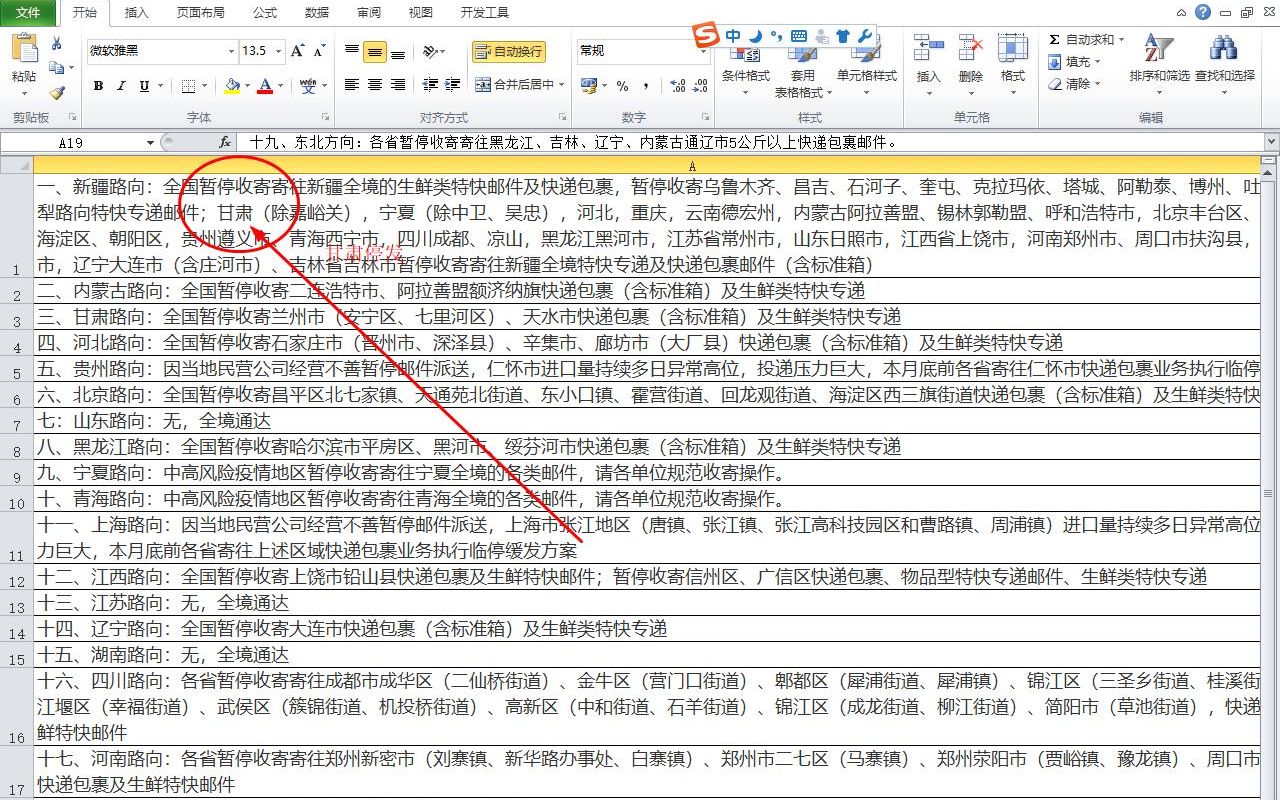Apply top vertical alignment
Image resolution: width=1280 pixels, height=800 pixels.
point(352,51)
